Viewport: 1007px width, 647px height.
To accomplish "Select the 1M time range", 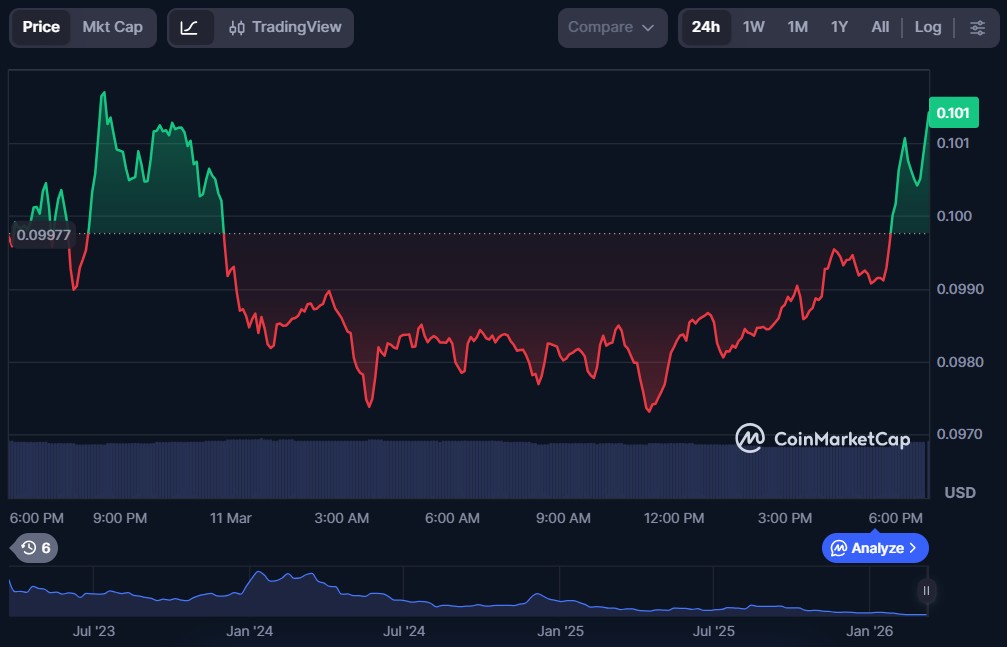I will [797, 27].
